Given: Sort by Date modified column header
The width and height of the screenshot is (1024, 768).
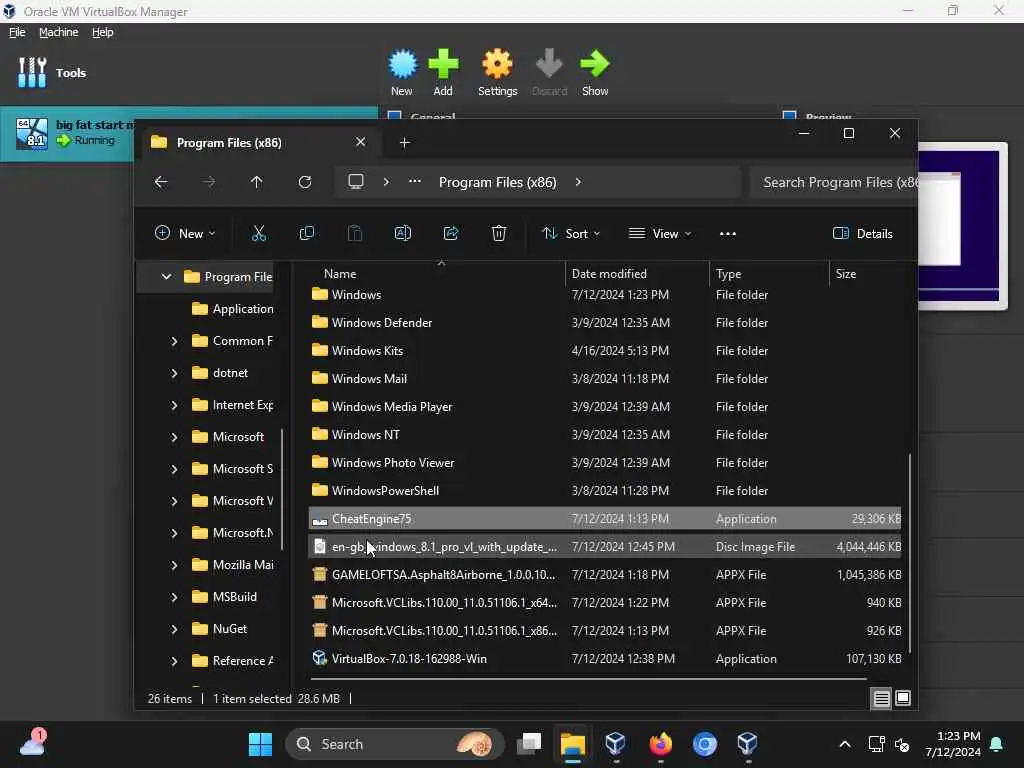Looking at the screenshot, I should (609, 274).
